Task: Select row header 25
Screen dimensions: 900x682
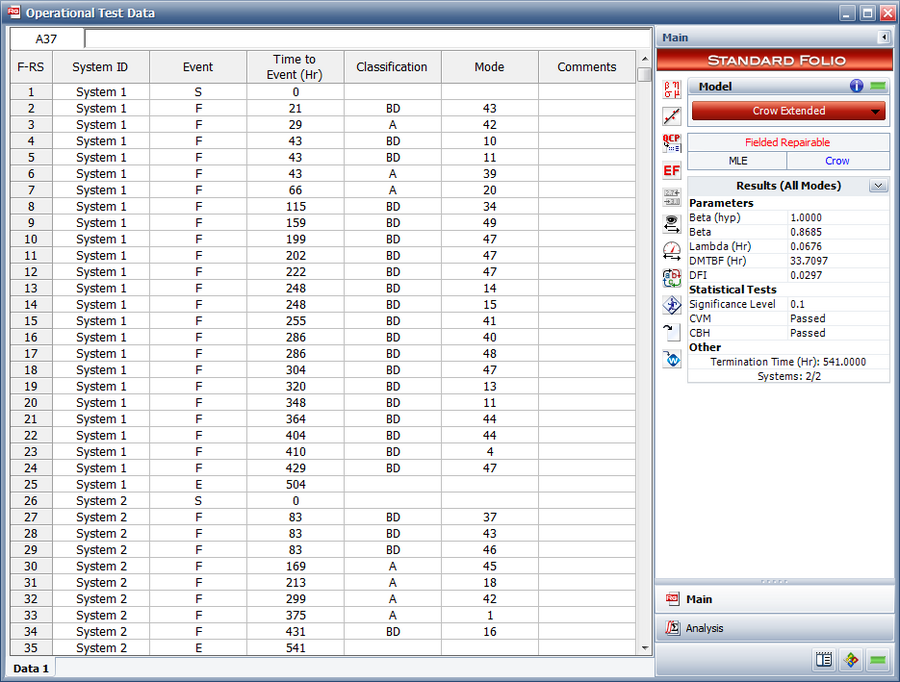Action: coord(31,485)
